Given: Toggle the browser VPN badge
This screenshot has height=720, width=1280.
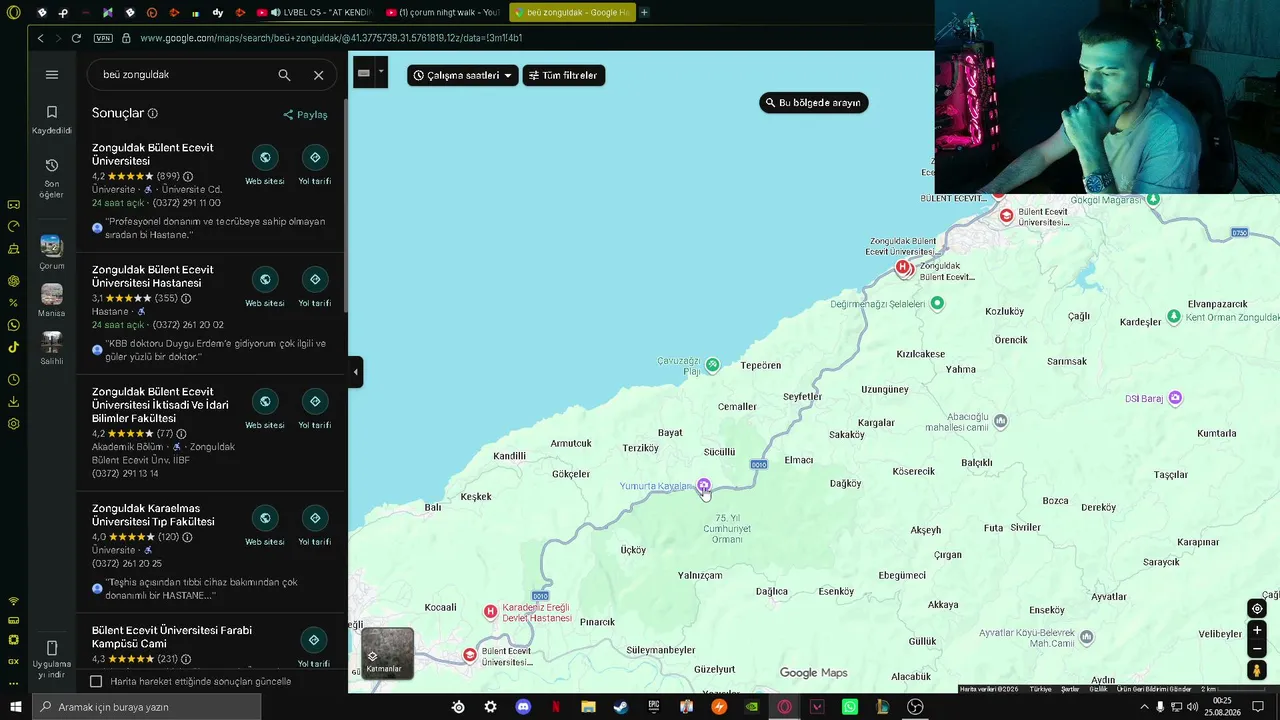Looking at the screenshot, I should (x=103, y=38).
